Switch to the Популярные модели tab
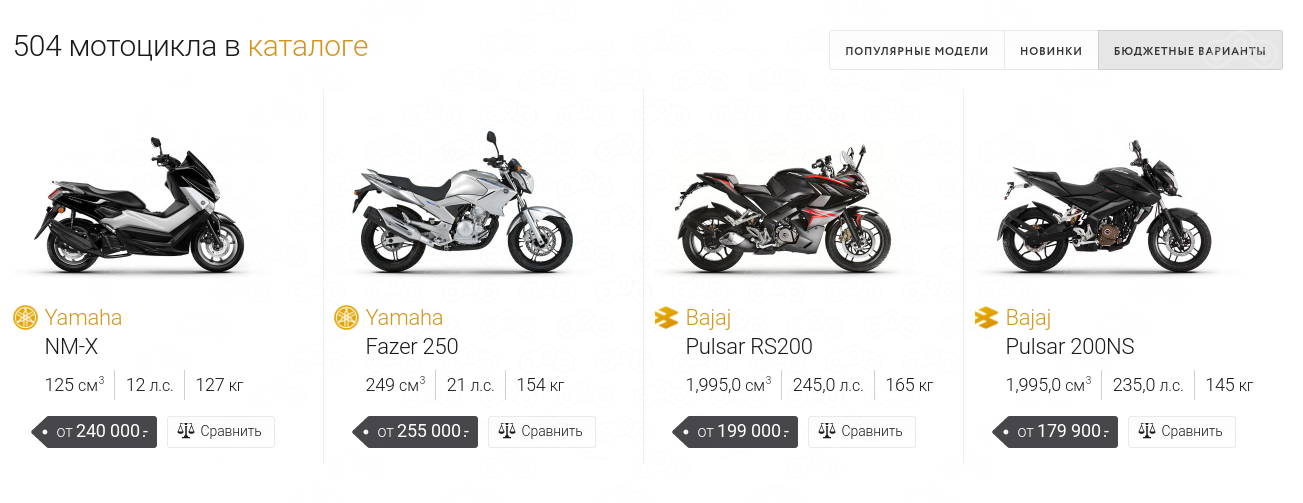This screenshot has width=1303, height=503. (916, 50)
